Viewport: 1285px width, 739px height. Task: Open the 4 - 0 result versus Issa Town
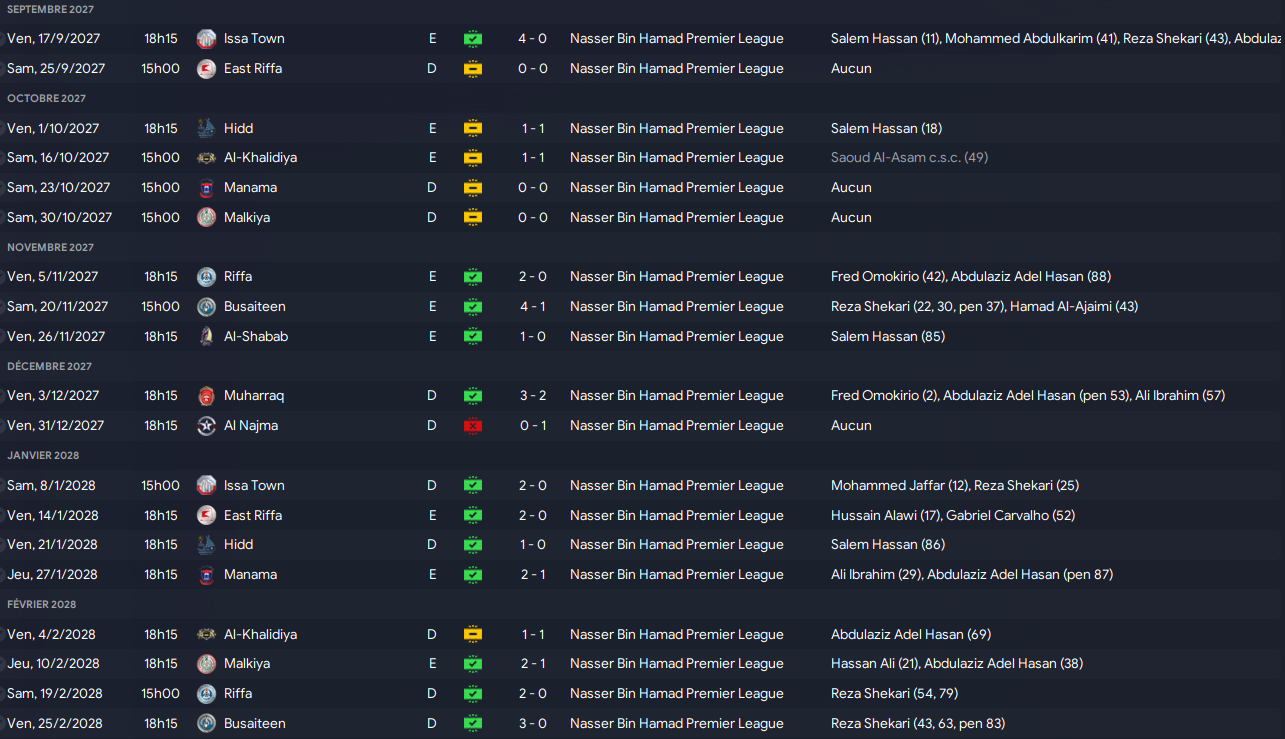(x=533, y=39)
